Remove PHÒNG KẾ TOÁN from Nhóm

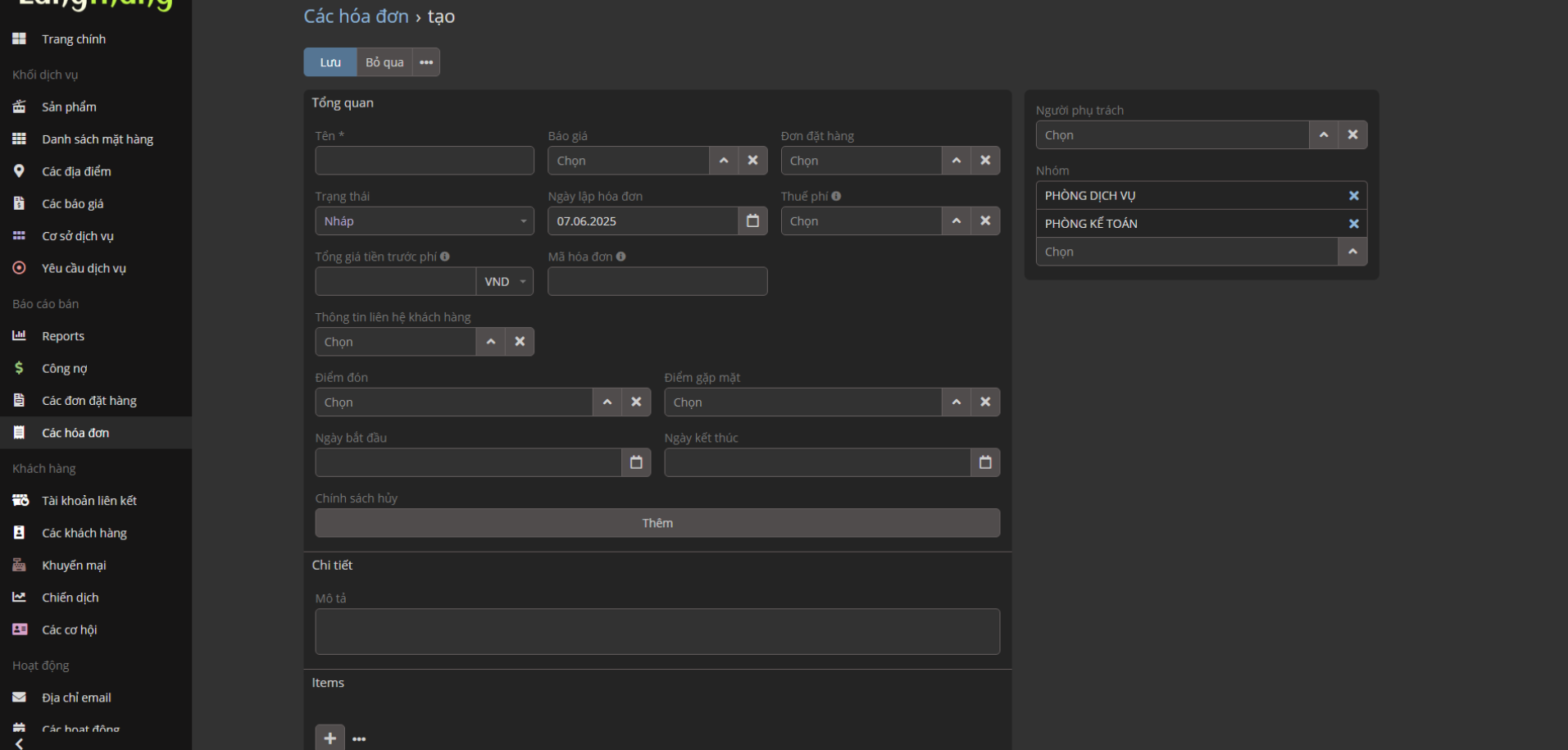(1353, 224)
